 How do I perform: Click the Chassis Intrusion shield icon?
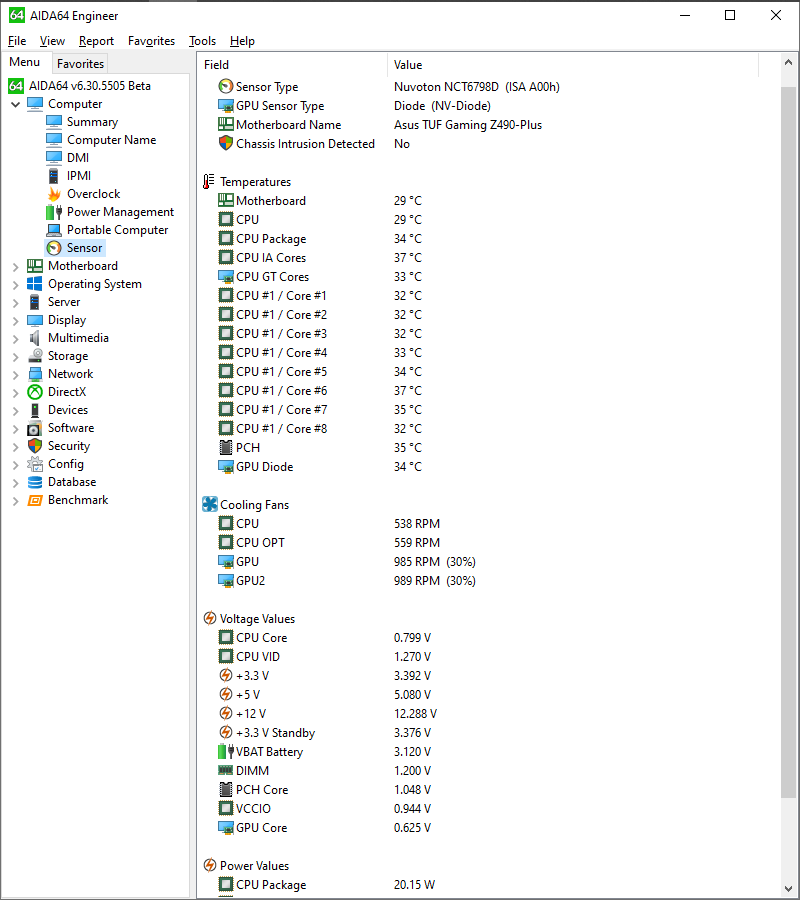click(226, 143)
